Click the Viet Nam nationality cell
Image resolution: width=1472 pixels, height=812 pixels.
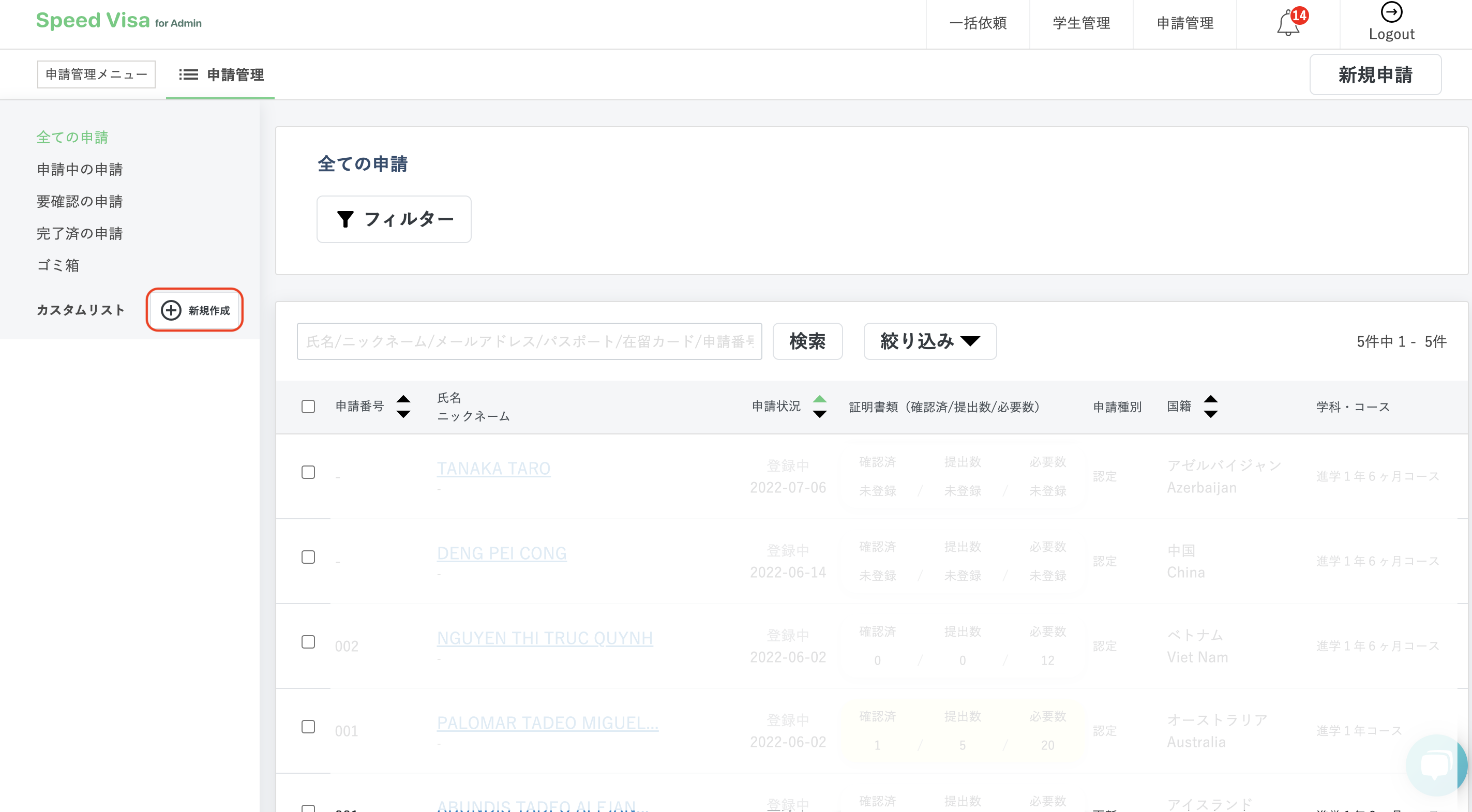point(1197,657)
